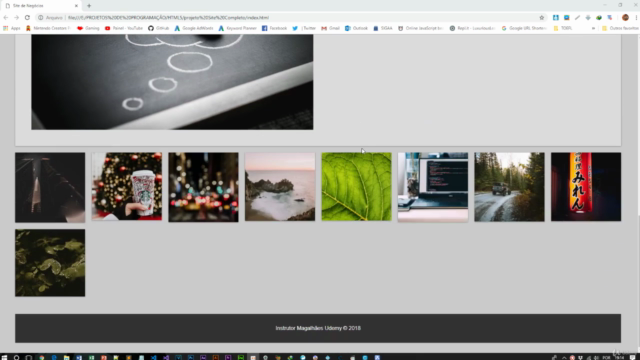This screenshot has width=640, height=360.
Task: Click the browser forward arrow
Action: [x=16, y=18]
